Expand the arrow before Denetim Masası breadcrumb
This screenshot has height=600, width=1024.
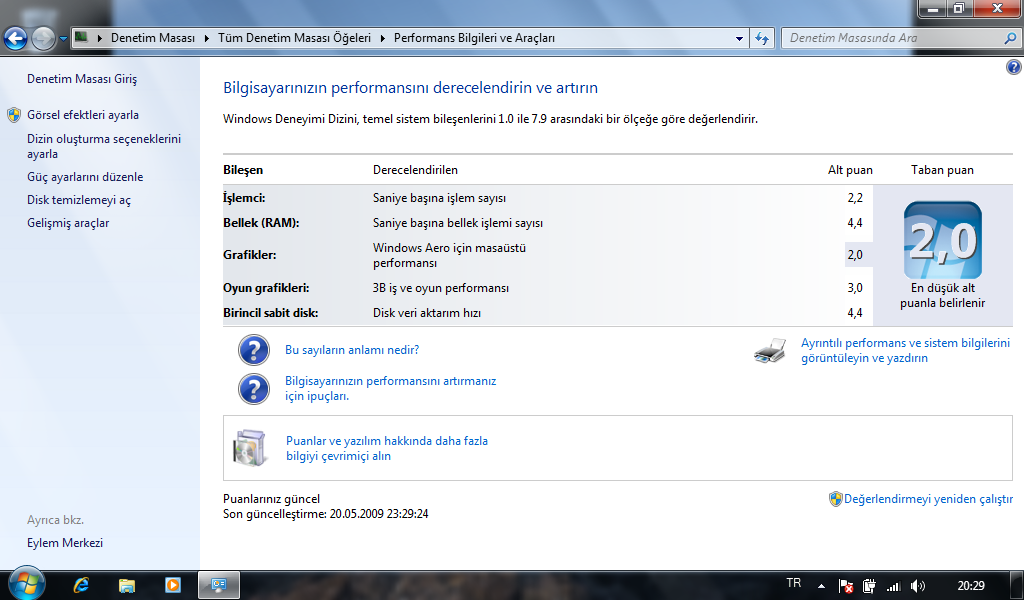pos(100,39)
